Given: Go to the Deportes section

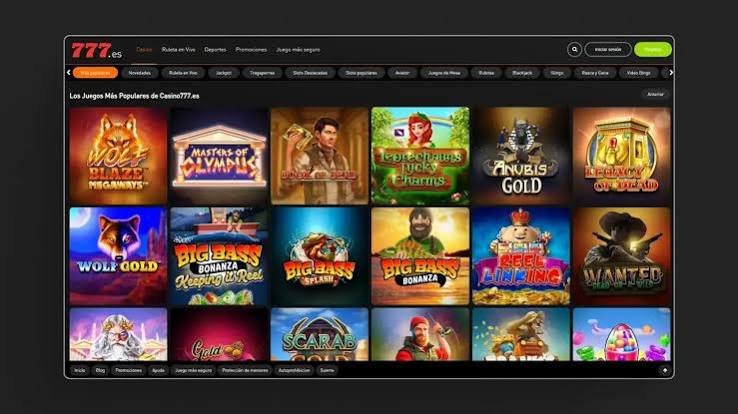Looking at the screenshot, I should 215,49.
